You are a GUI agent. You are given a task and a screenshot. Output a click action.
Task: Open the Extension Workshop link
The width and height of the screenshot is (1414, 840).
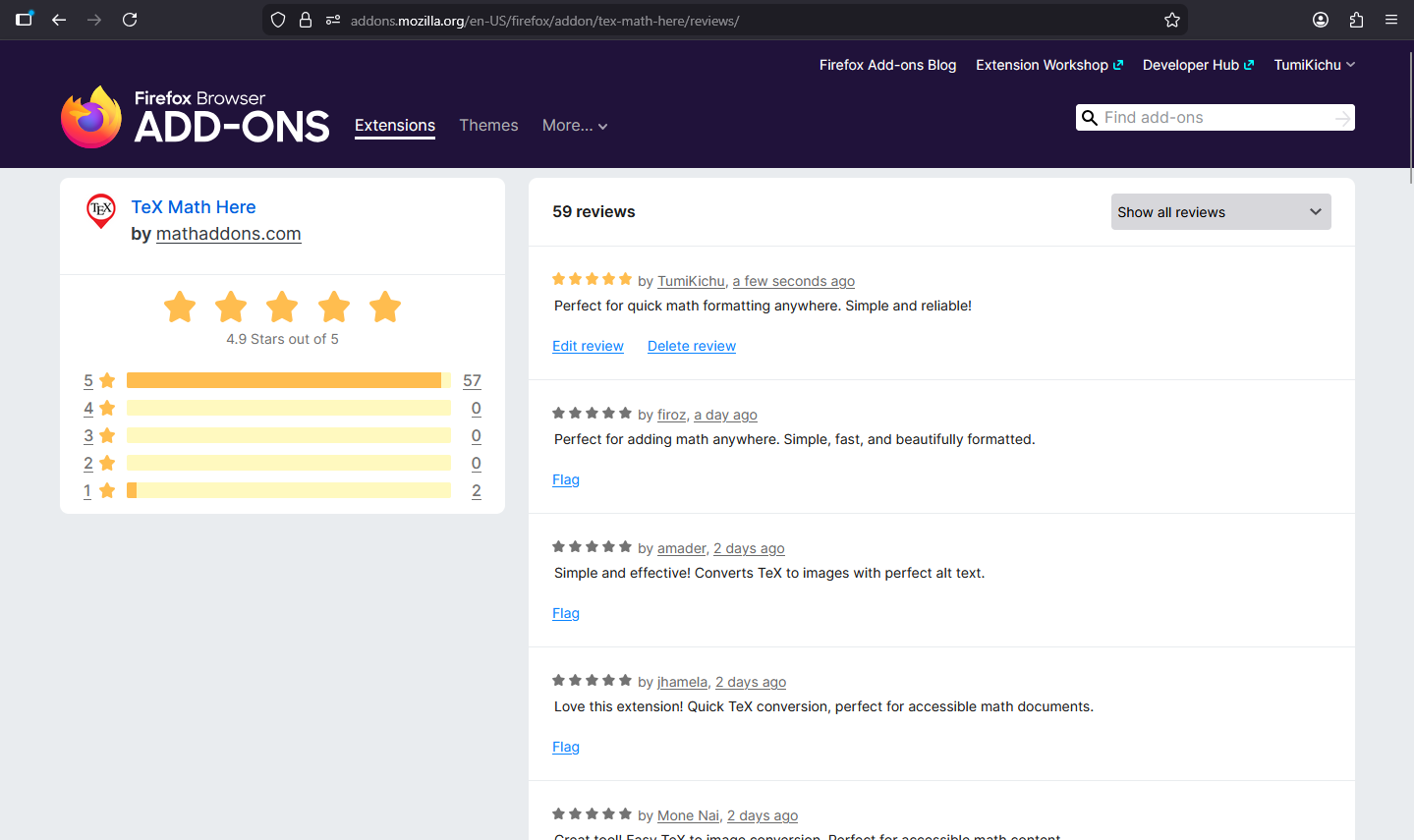(1049, 65)
